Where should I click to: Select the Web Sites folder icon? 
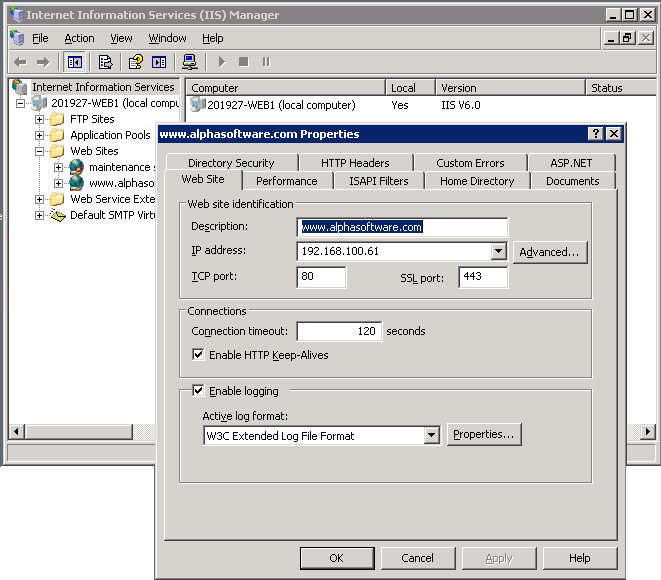[x=57, y=151]
